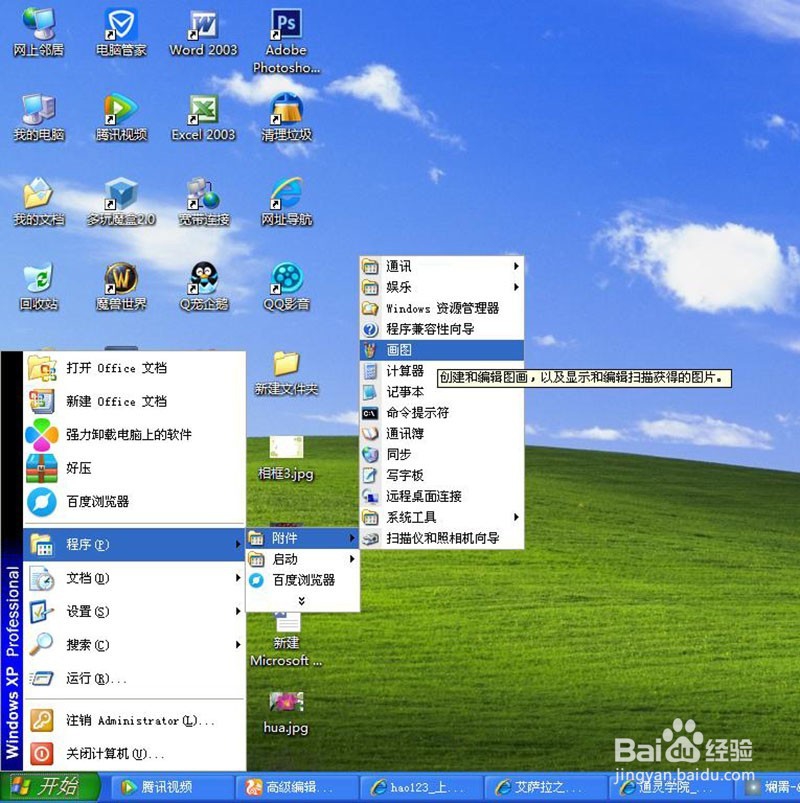Click the Q宠企鹅 desktop shortcut
The width and height of the screenshot is (800, 803).
(x=203, y=286)
